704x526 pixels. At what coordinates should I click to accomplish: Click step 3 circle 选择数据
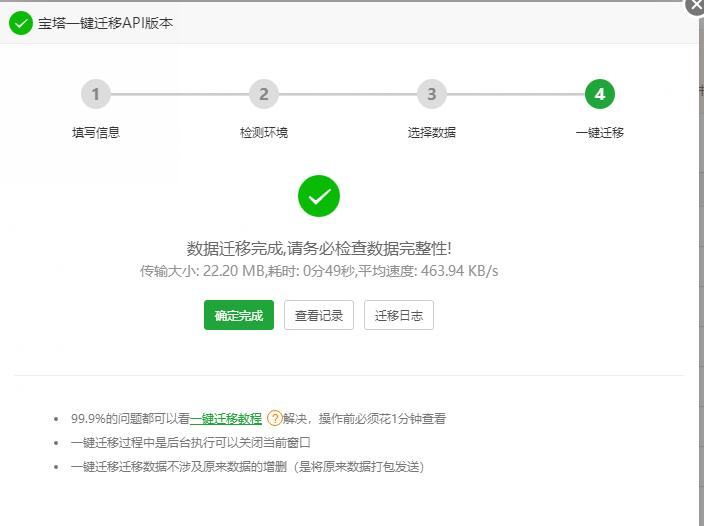[x=431, y=94]
